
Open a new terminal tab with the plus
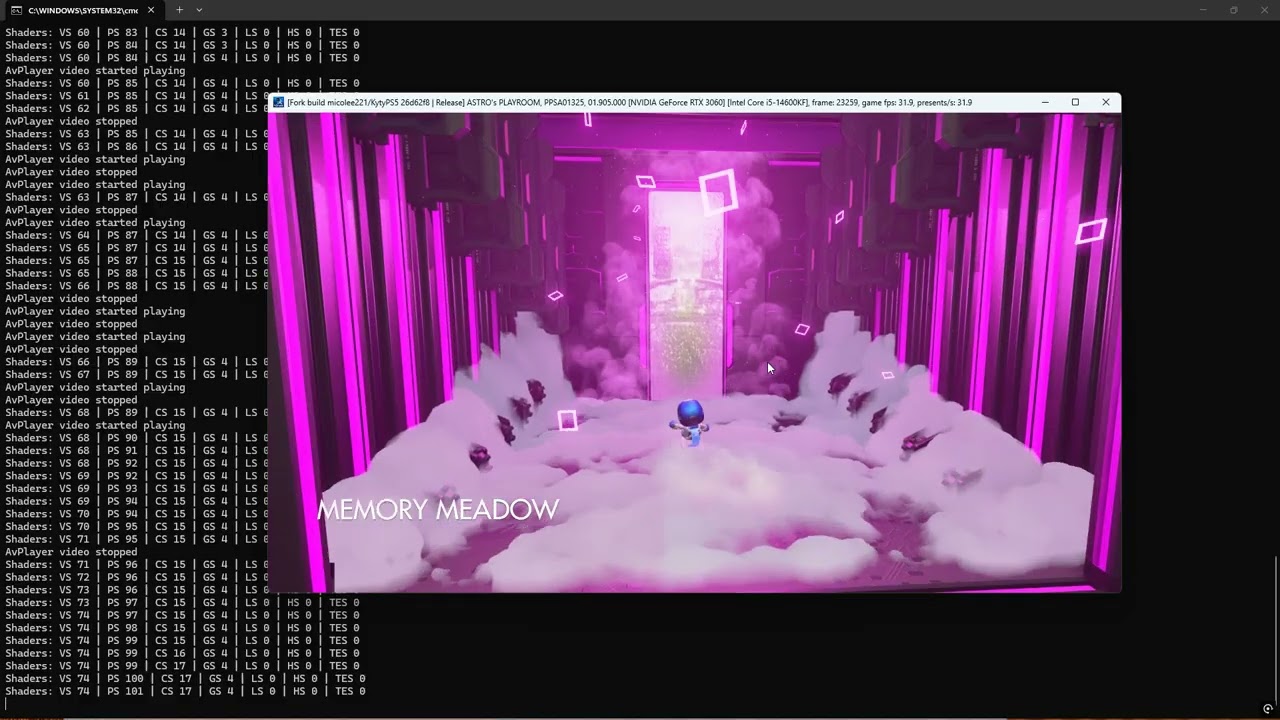[179, 10]
